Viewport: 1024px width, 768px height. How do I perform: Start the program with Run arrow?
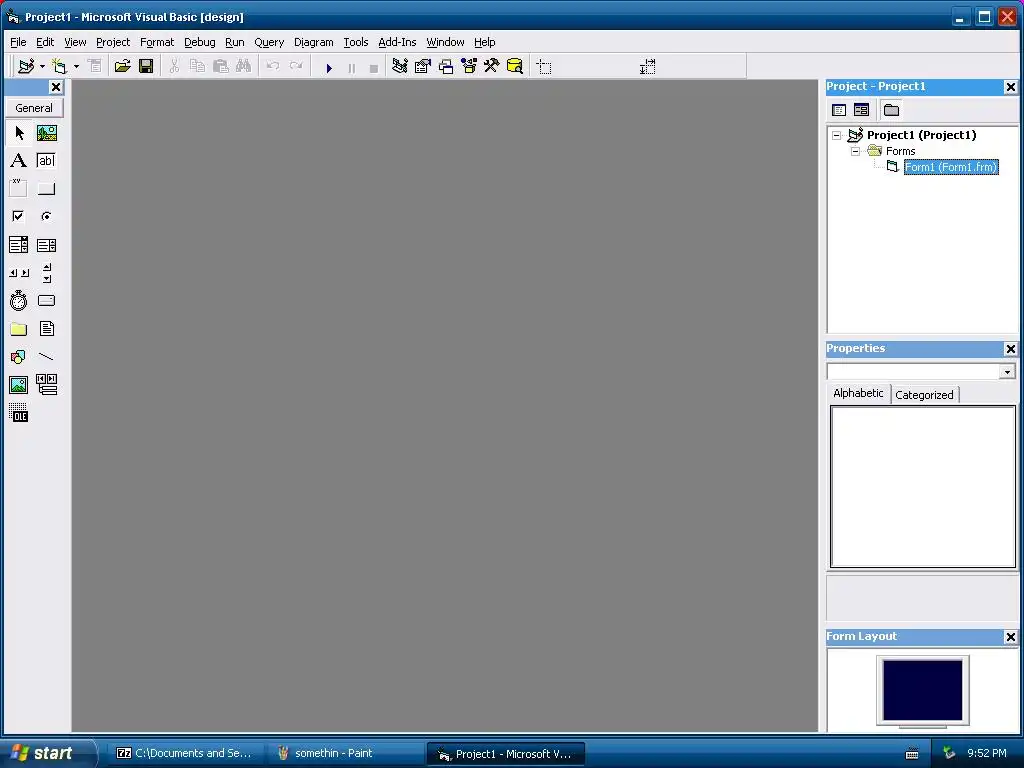coord(329,67)
